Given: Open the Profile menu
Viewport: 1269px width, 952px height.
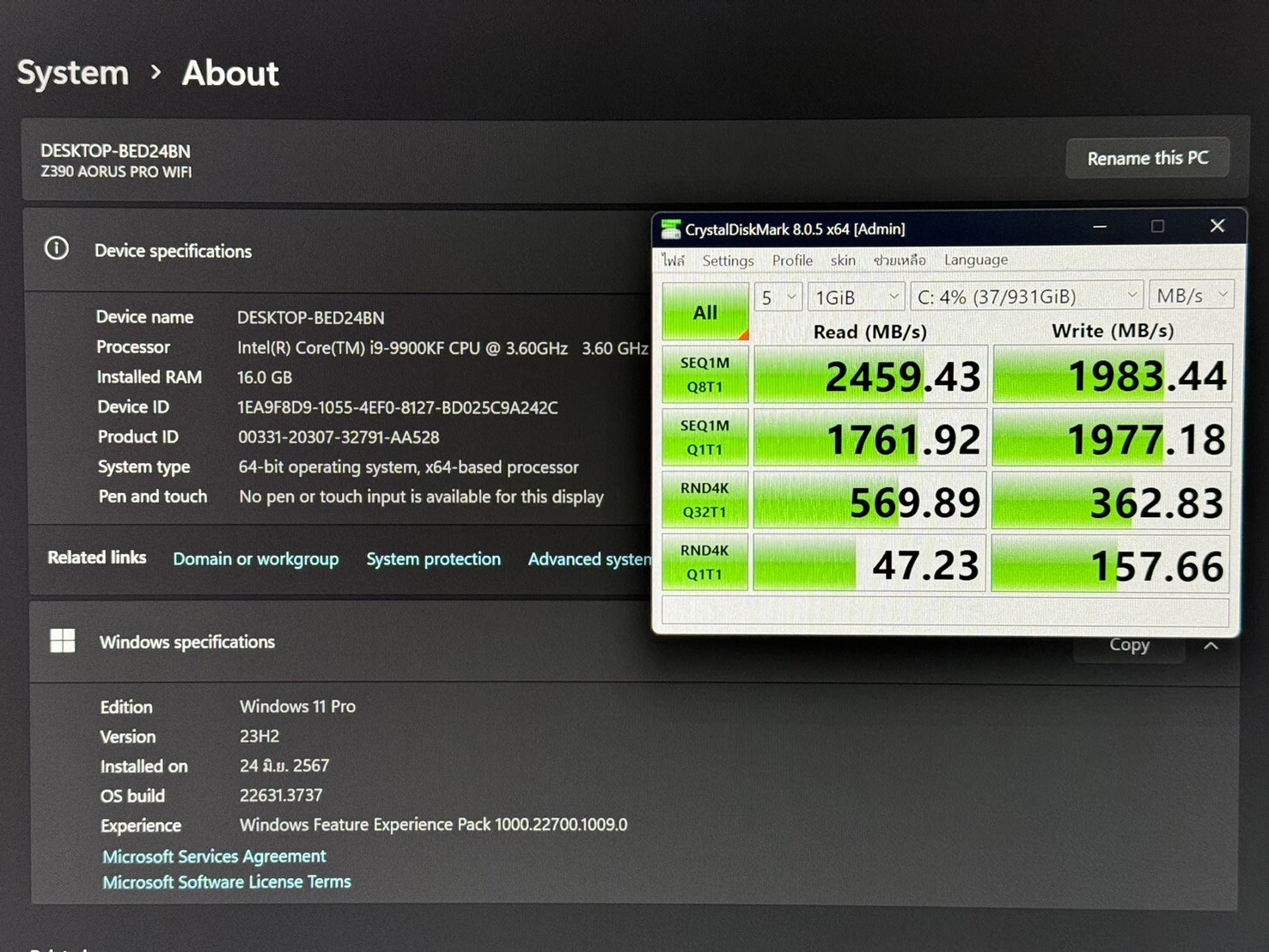Looking at the screenshot, I should 792,260.
